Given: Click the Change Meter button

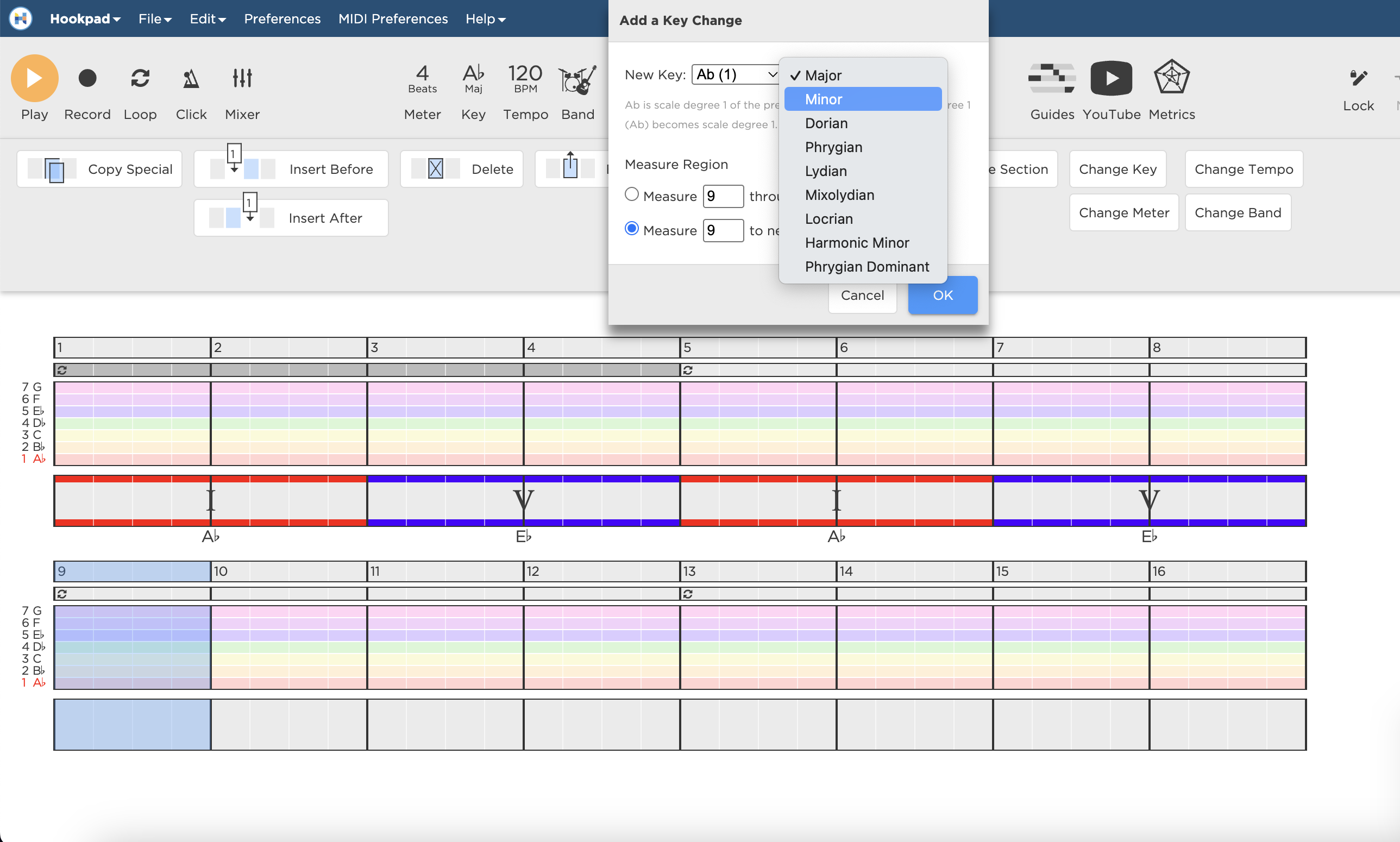Looking at the screenshot, I should pos(1123,213).
